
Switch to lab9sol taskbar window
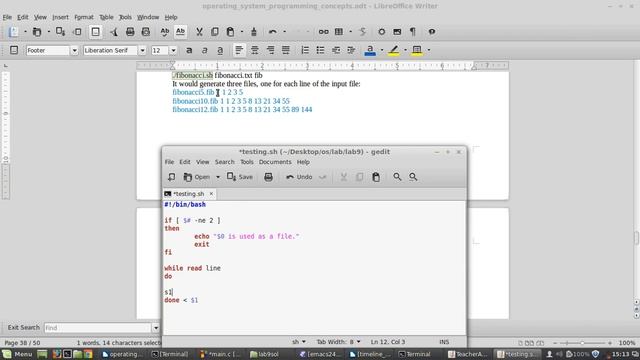pos(264,354)
